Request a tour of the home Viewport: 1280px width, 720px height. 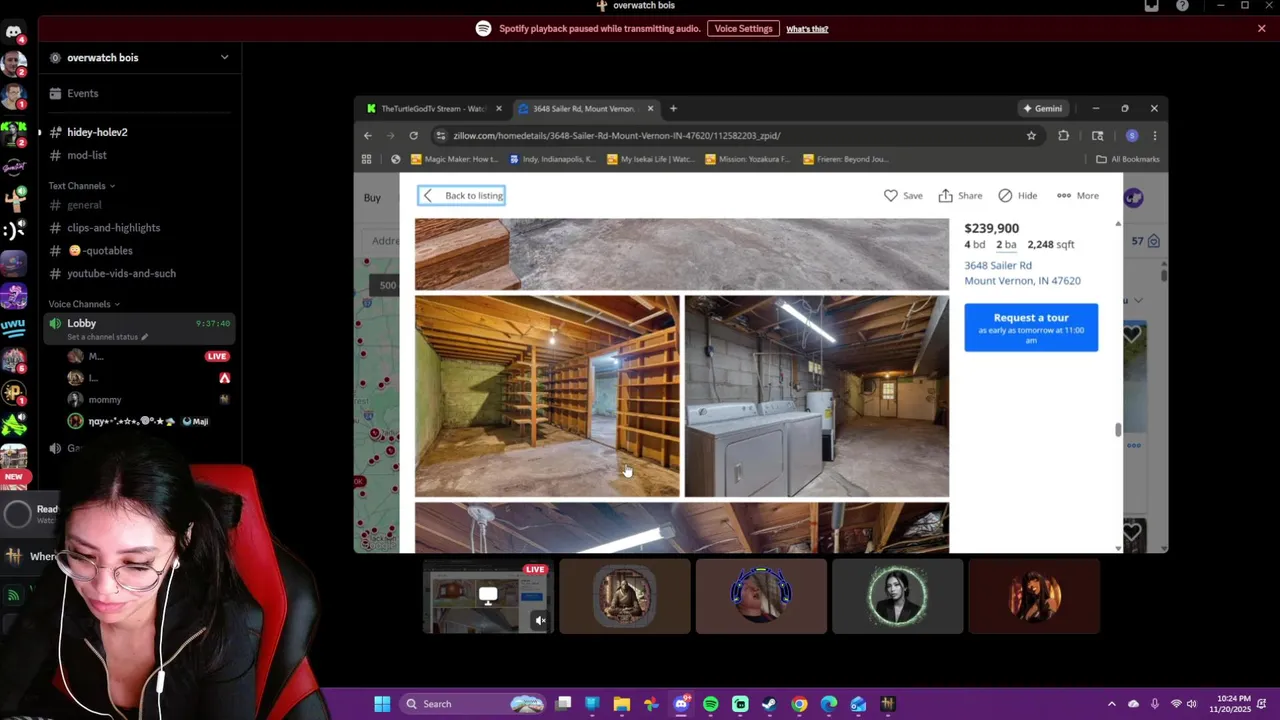1031,328
